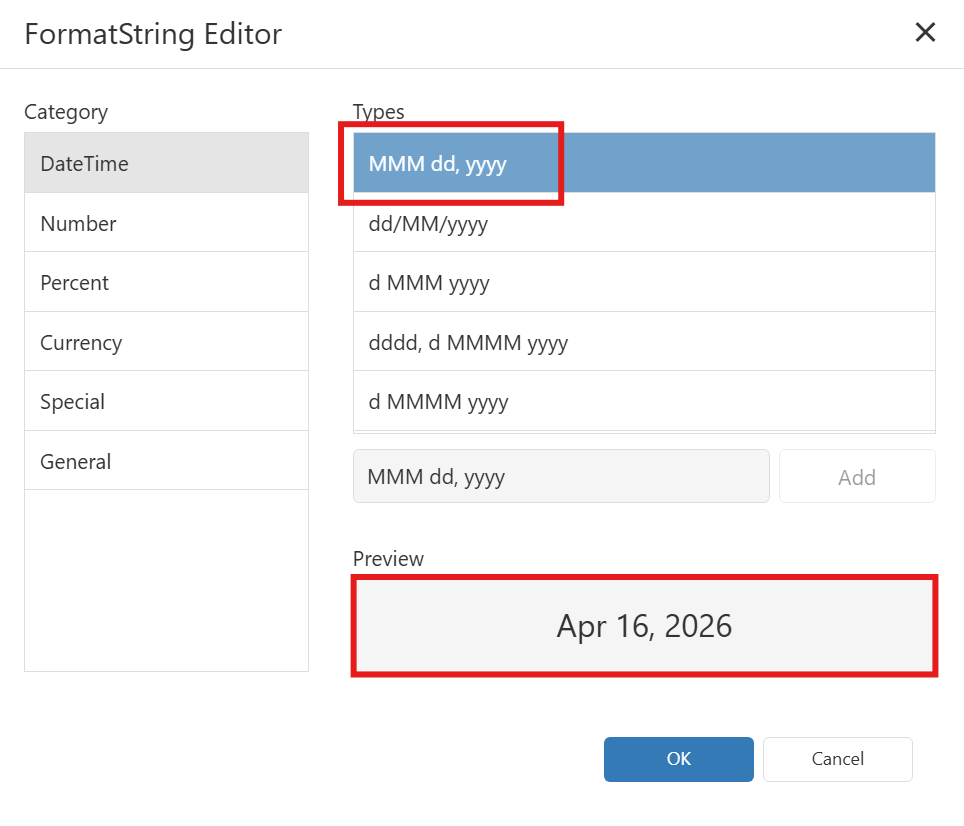964x826 pixels.
Task: Click the empty area below the General category
Action: [x=166, y=580]
